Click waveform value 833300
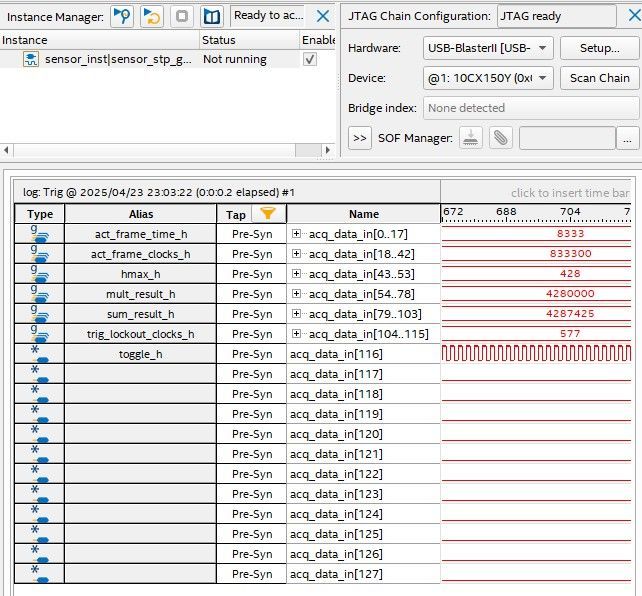This screenshot has height=596, width=642. [x=570, y=253]
